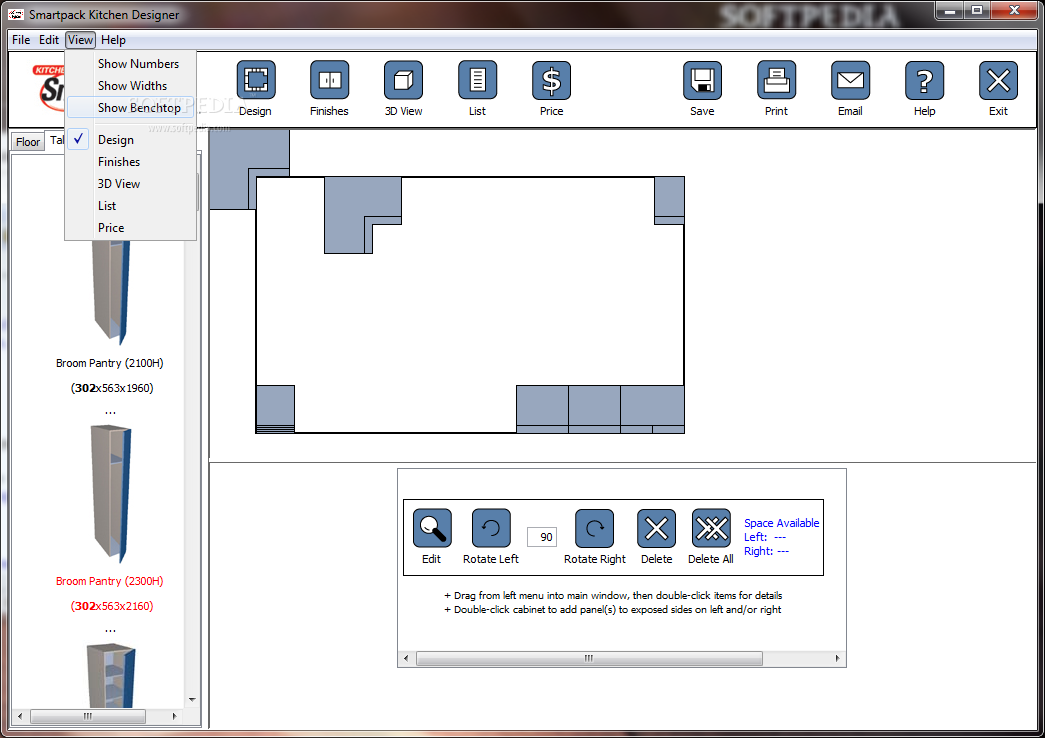The height and width of the screenshot is (738, 1045).
Task: Select the open-shelf cabinet thumbnail at list bottom
Action: [x=111, y=675]
